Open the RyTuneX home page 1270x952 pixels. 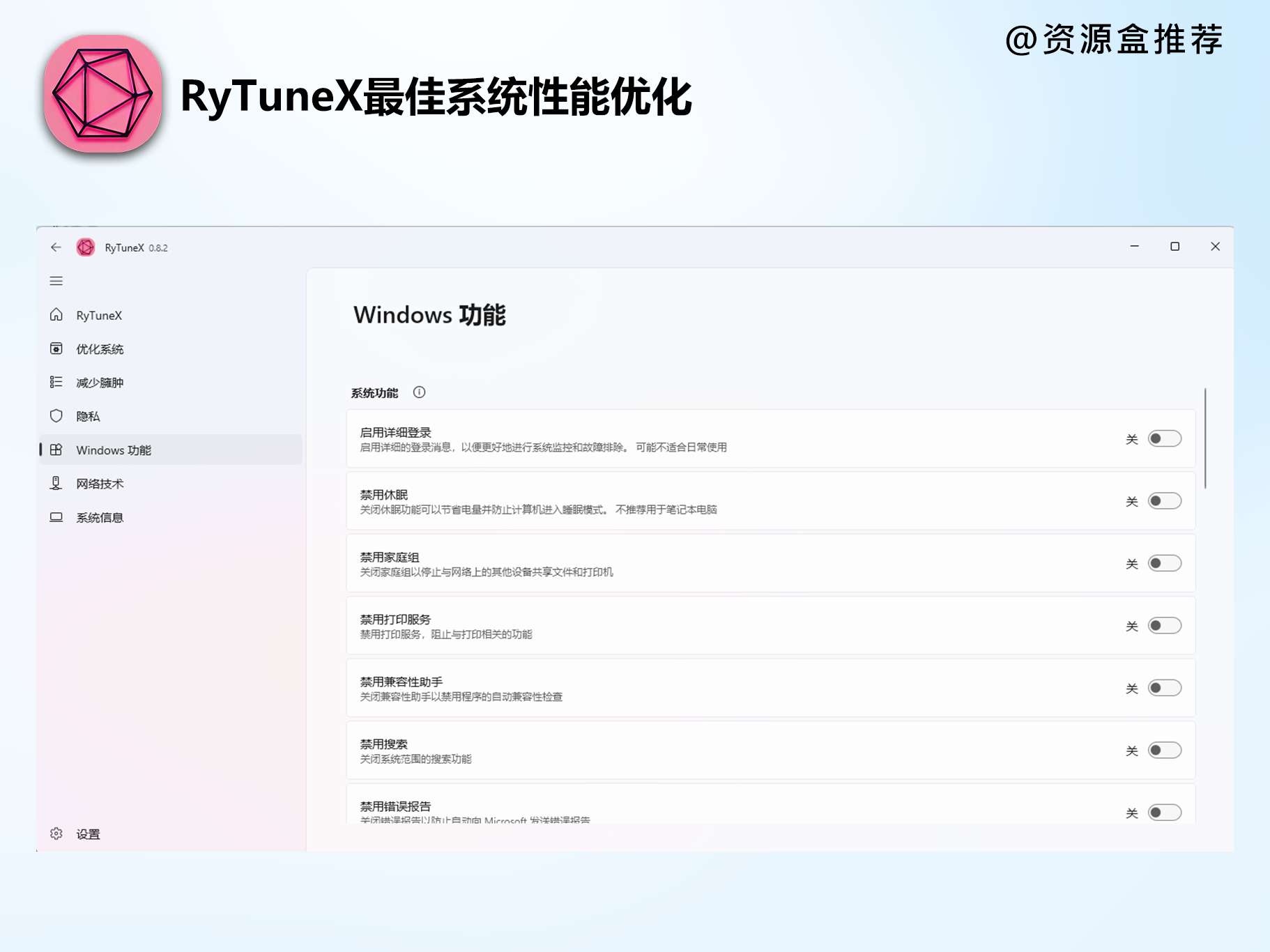[171, 315]
